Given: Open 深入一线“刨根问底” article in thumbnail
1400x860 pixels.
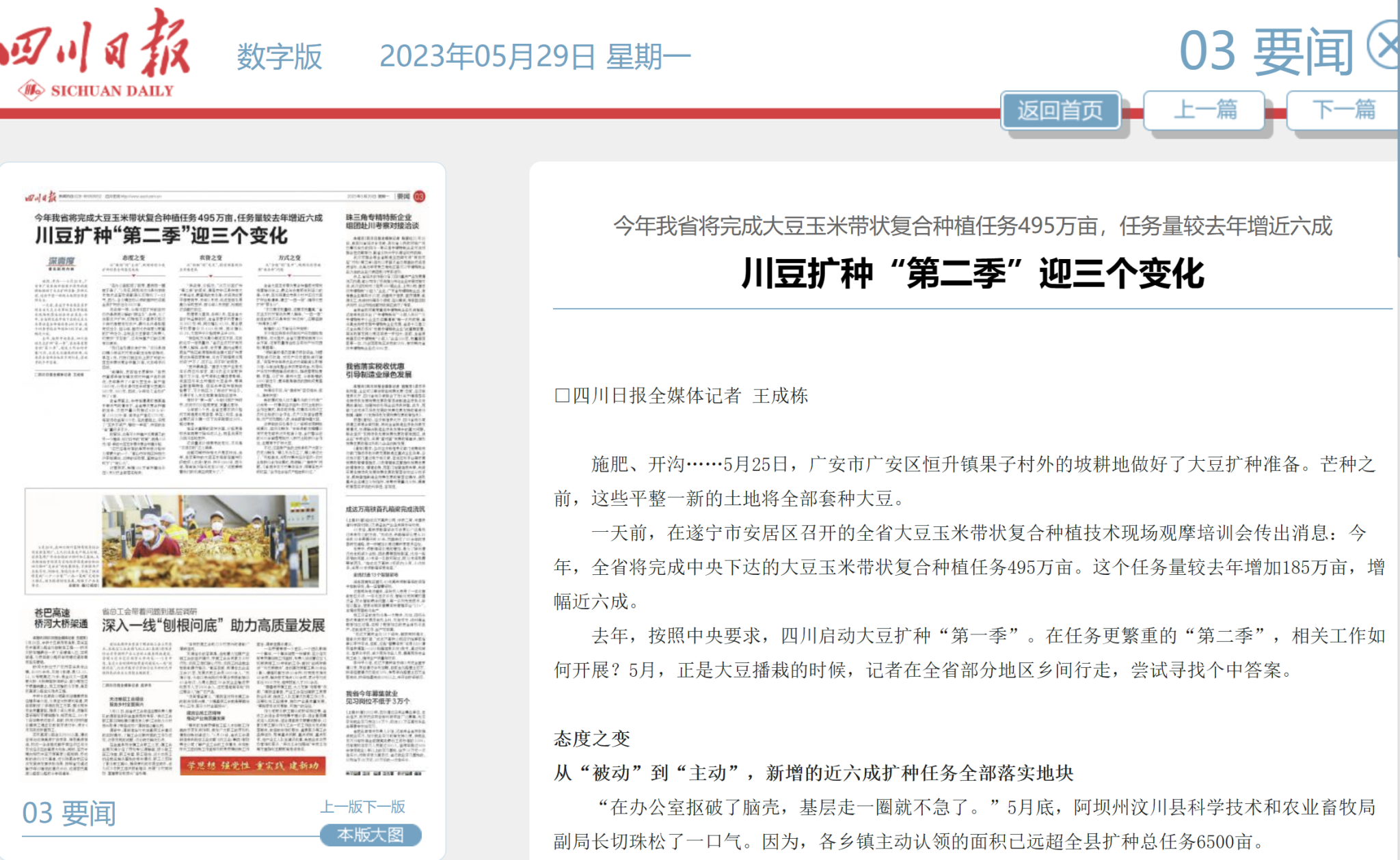Looking at the screenshot, I should point(213,625).
